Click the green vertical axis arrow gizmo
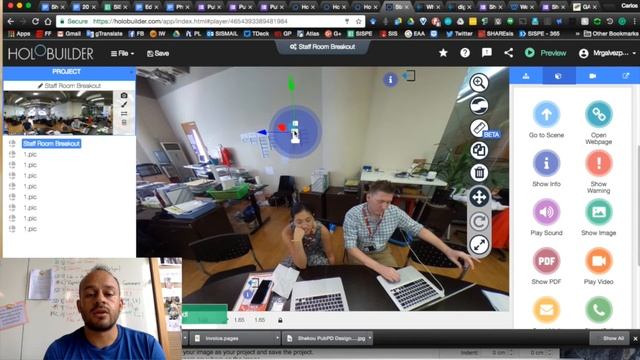The width and height of the screenshot is (640, 360). coord(291,85)
